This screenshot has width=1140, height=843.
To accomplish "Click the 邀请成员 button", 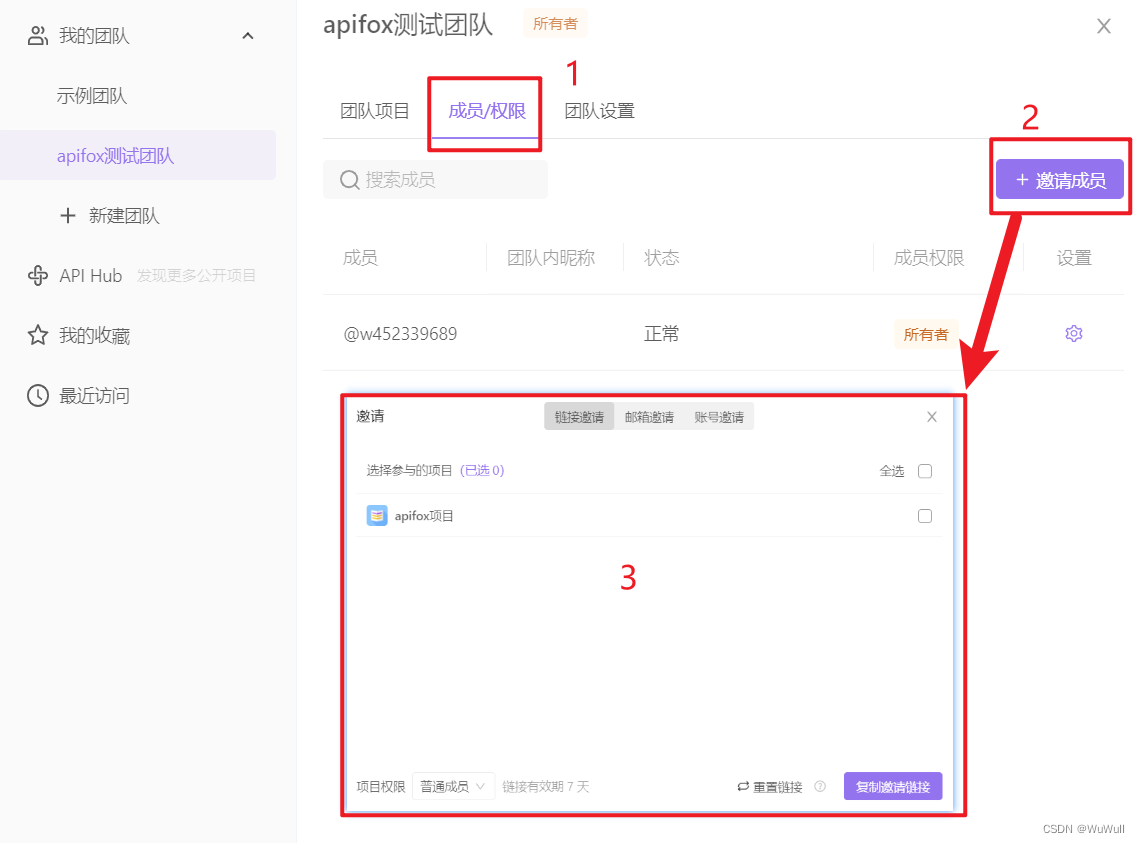I will 1060,180.
